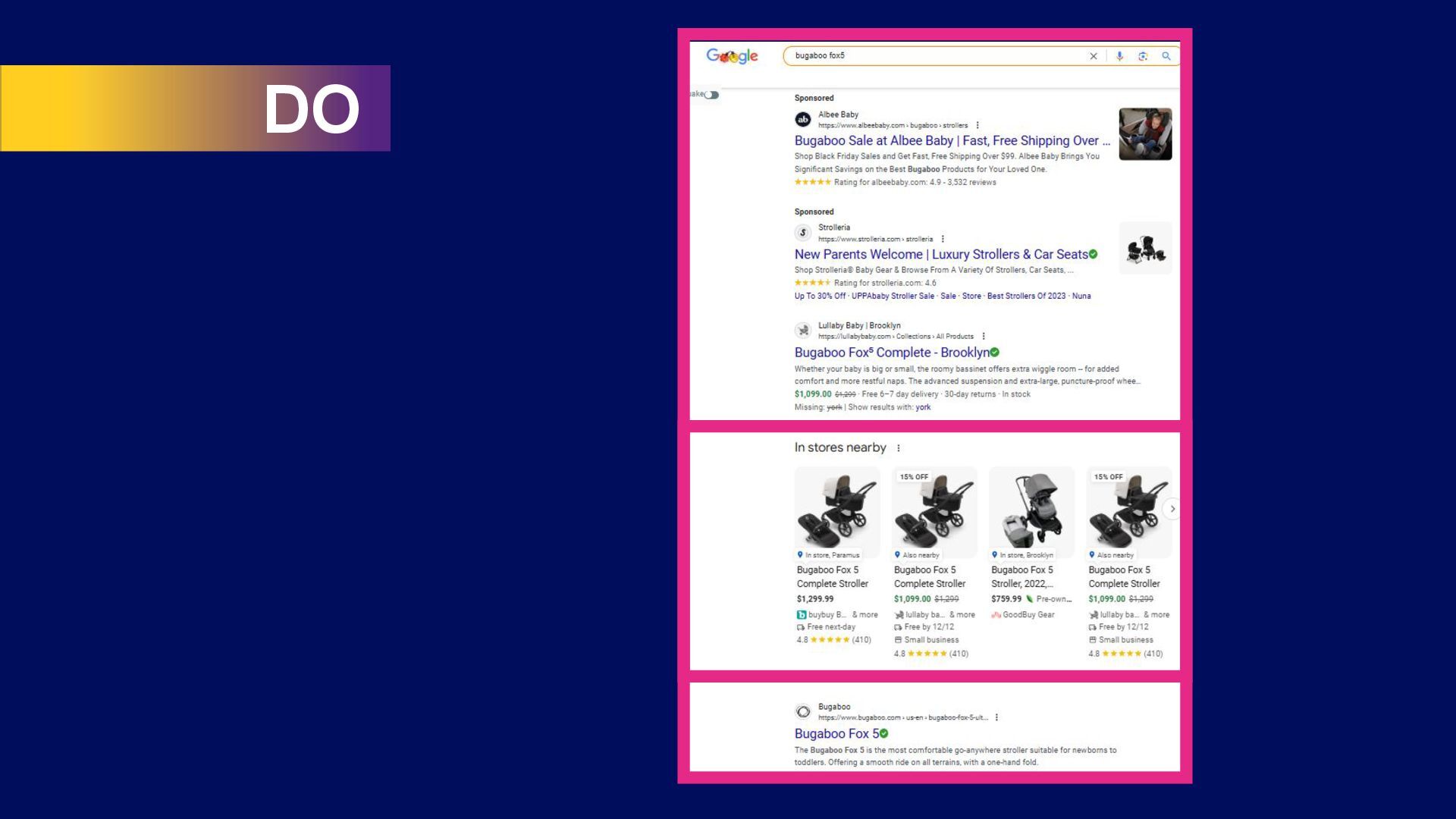Open In stores nearby options menu
Screen dimensions: 1456x819
[x=899, y=448]
